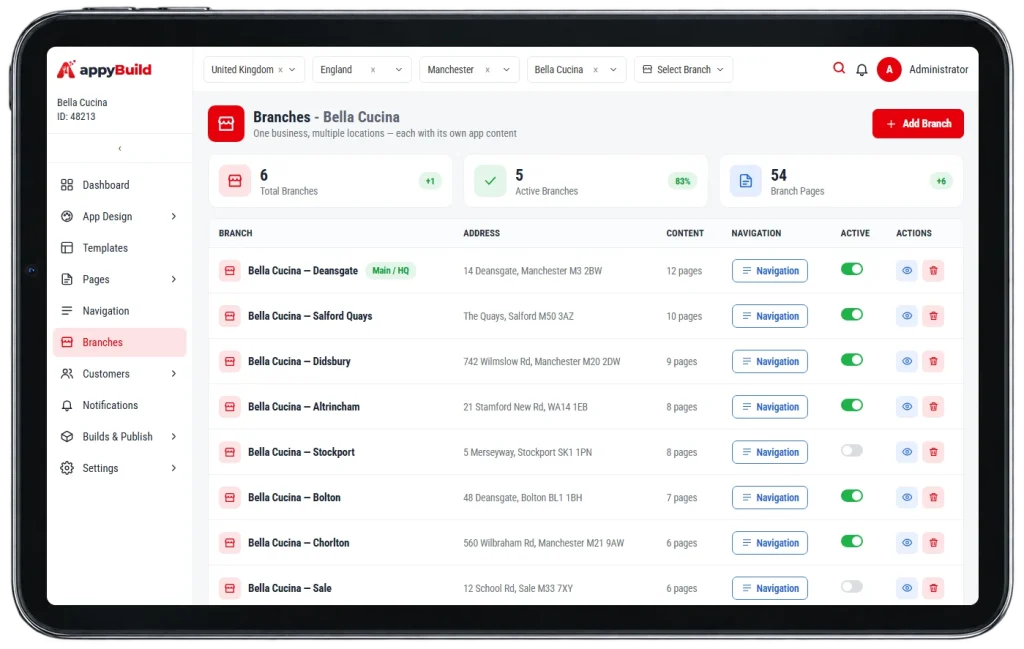Go to Dashboard in the sidebar
1024x649 pixels.
tap(120, 185)
